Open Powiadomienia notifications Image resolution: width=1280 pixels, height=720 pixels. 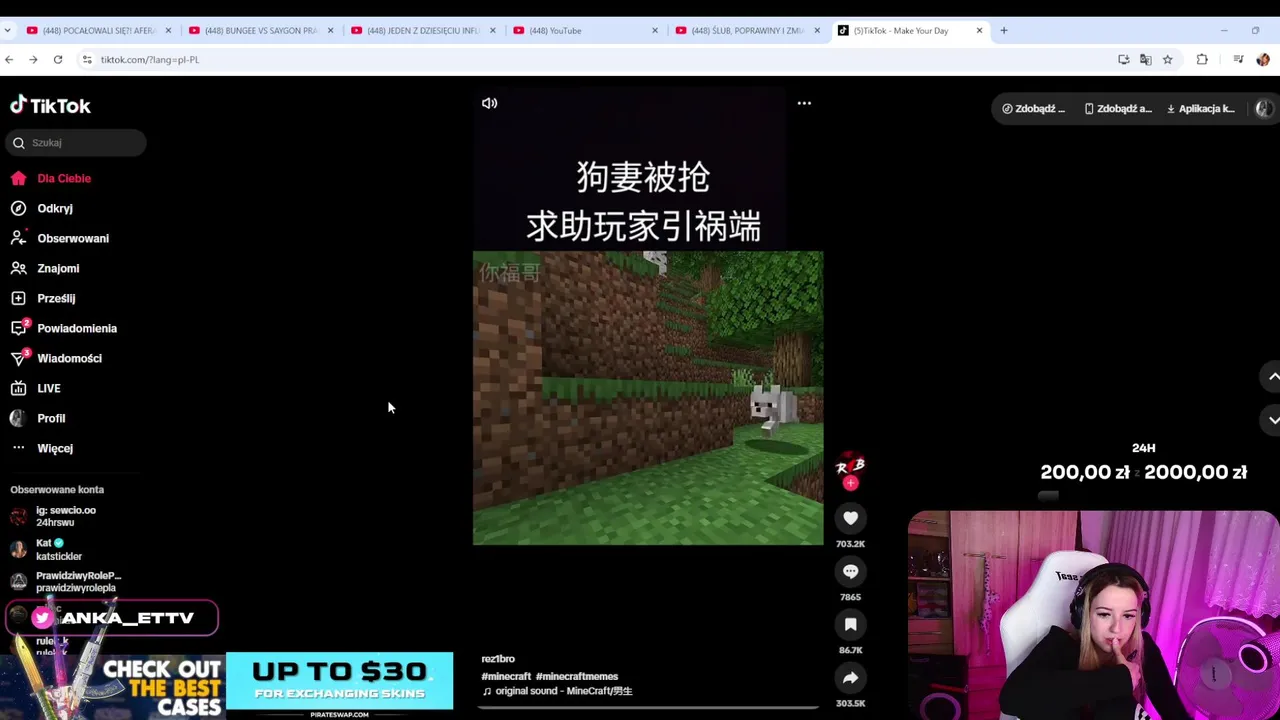pyautogui.click(x=77, y=328)
